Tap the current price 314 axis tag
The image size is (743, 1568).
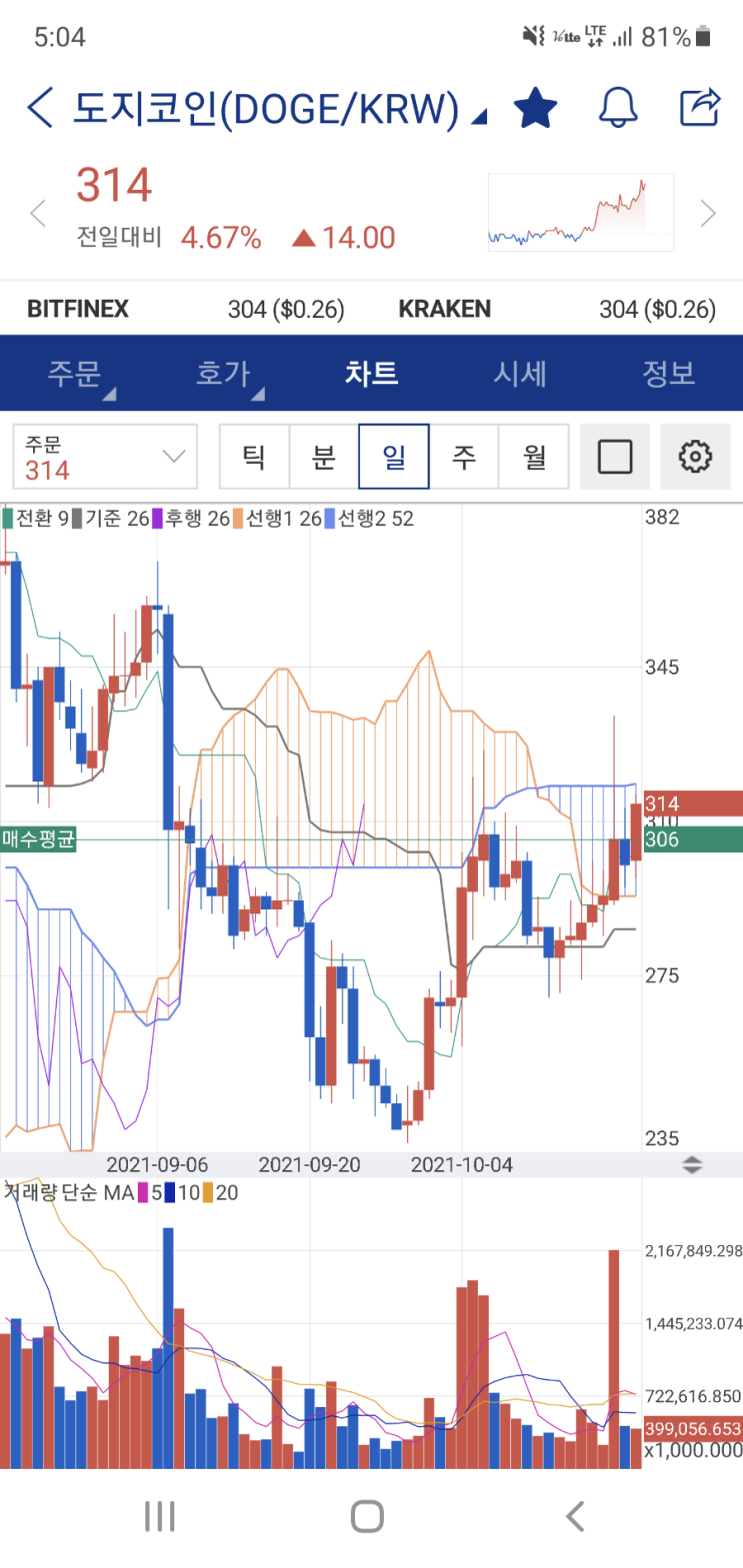click(x=692, y=803)
